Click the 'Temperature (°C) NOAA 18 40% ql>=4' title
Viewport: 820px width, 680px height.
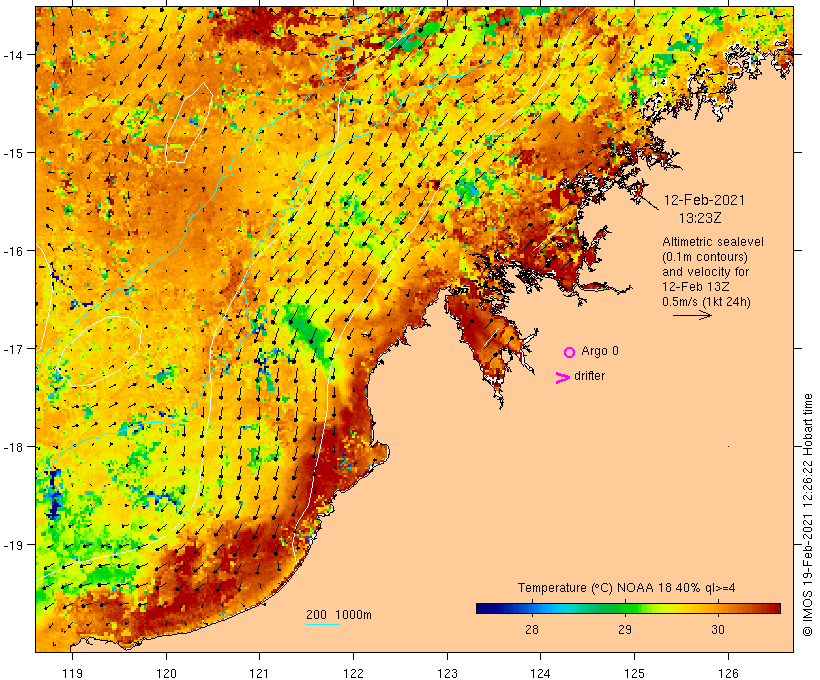click(x=627, y=588)
